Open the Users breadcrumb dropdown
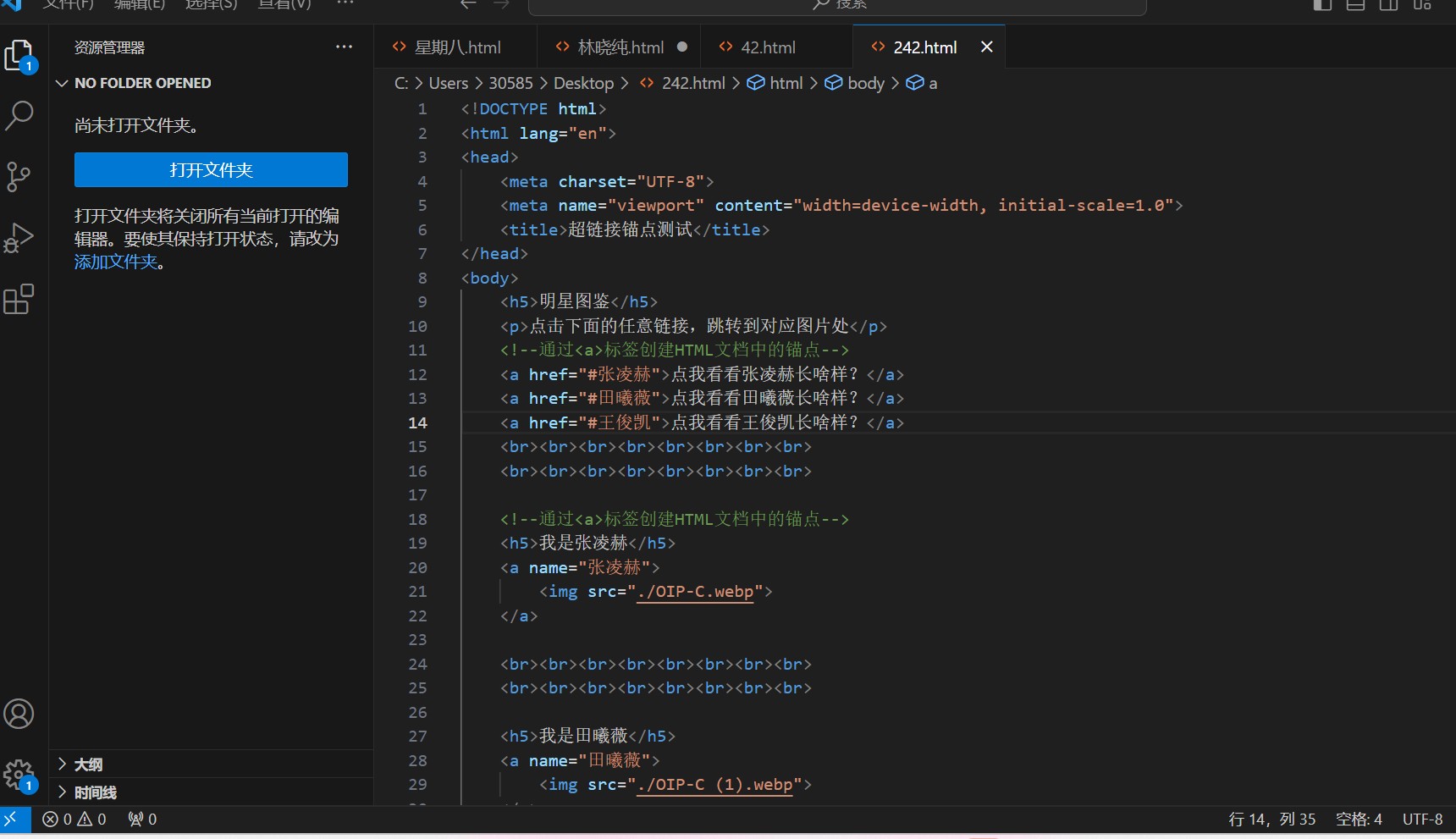The width and height of the screenshot is (1456, 839). tap(449, 83)
